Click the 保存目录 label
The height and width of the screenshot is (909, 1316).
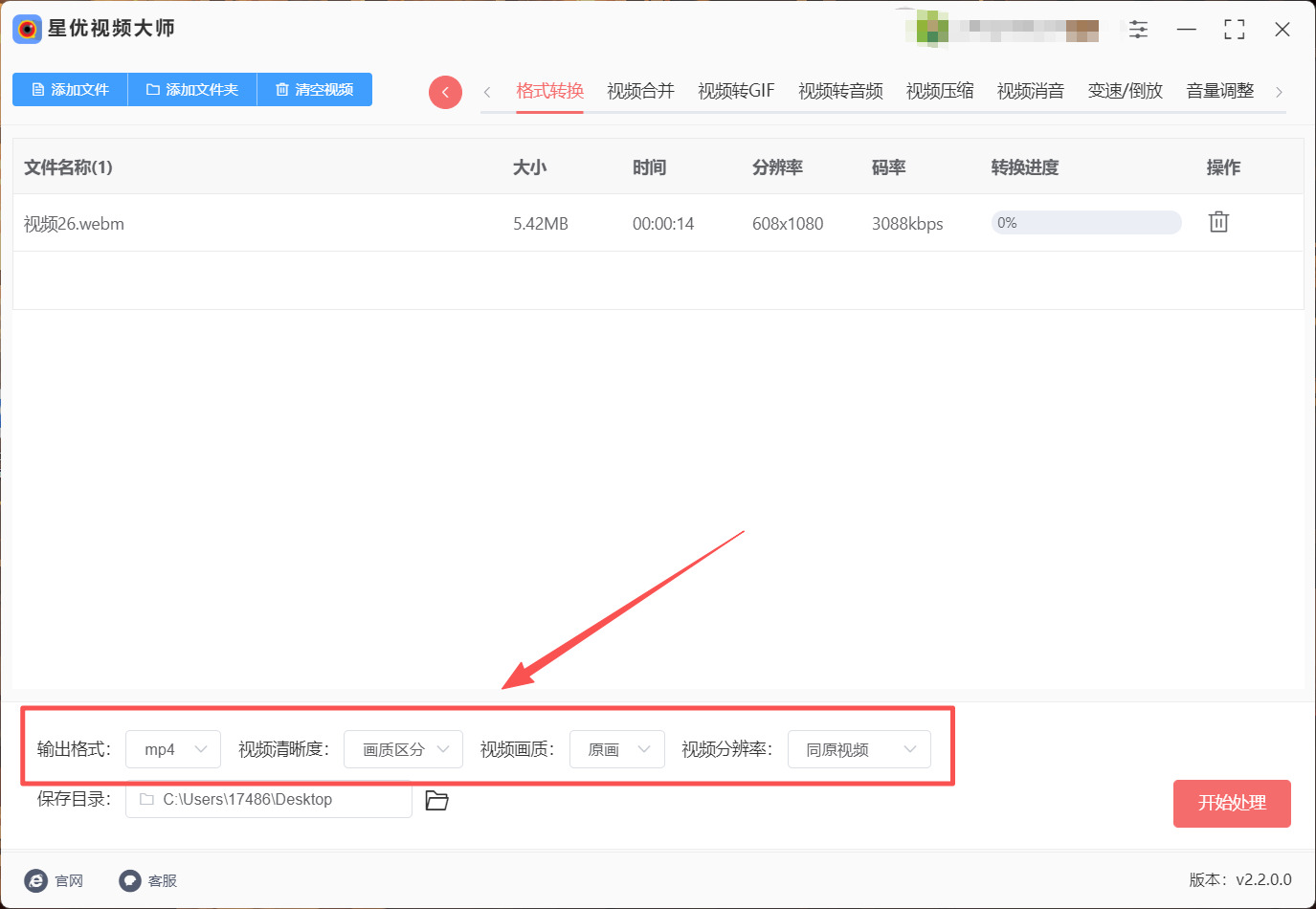click(x=74, y=799)
